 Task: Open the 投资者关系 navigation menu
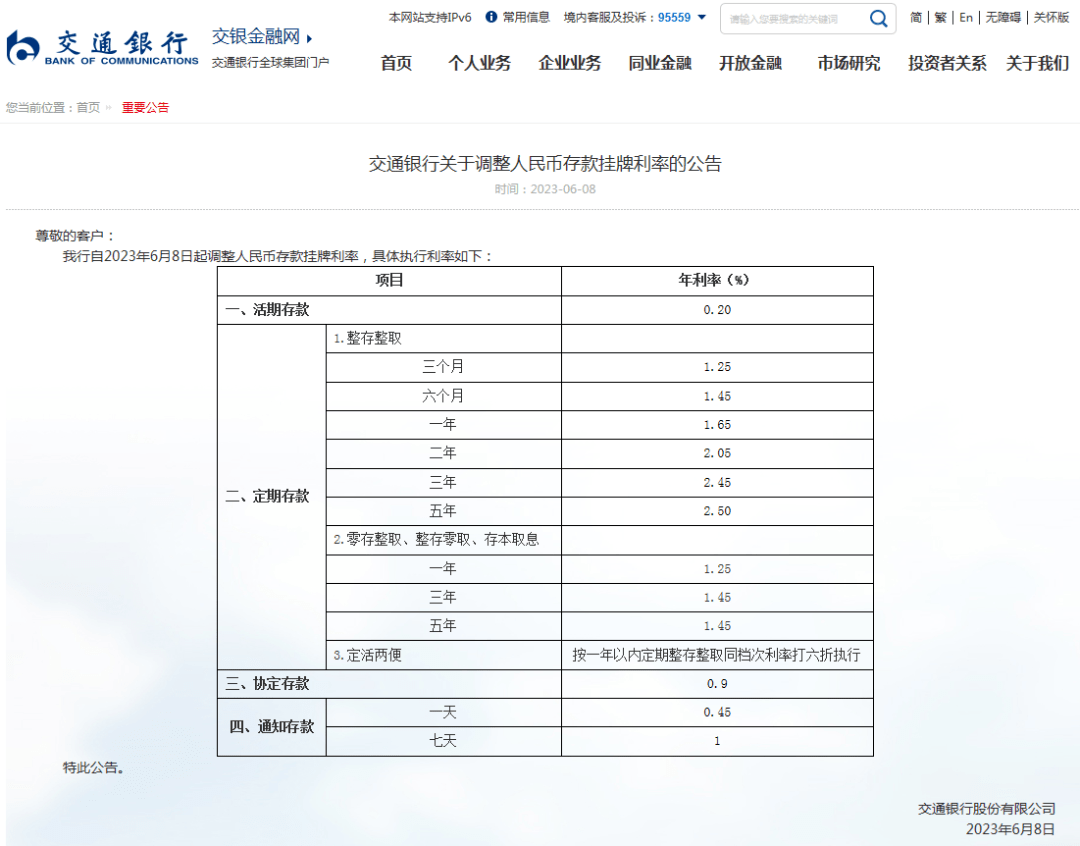coord(947,63)
